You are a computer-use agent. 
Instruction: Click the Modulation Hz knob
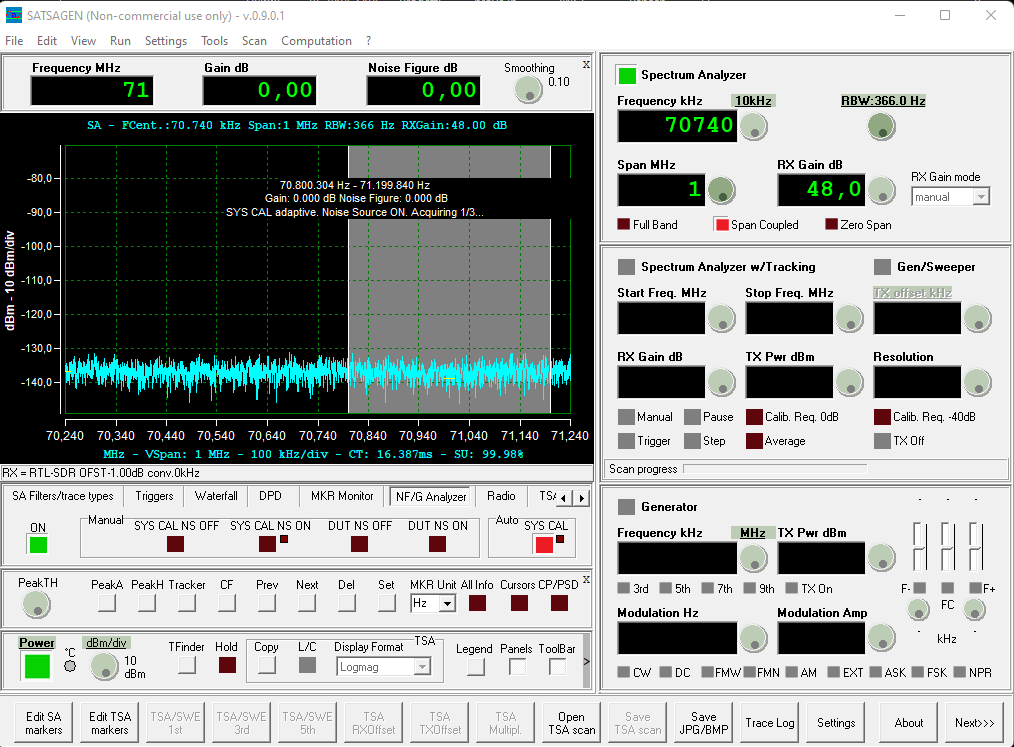tap(753, 638)
